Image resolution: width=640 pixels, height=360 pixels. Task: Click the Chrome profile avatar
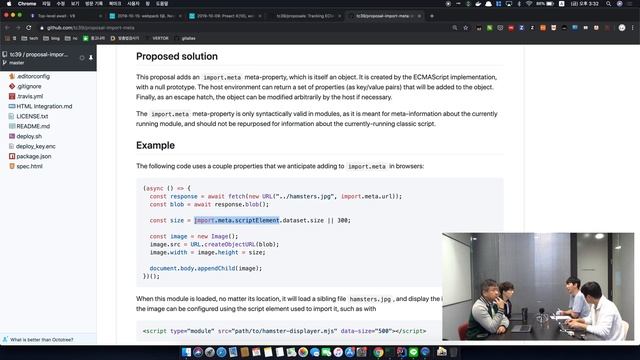click(x=622, y=28)
